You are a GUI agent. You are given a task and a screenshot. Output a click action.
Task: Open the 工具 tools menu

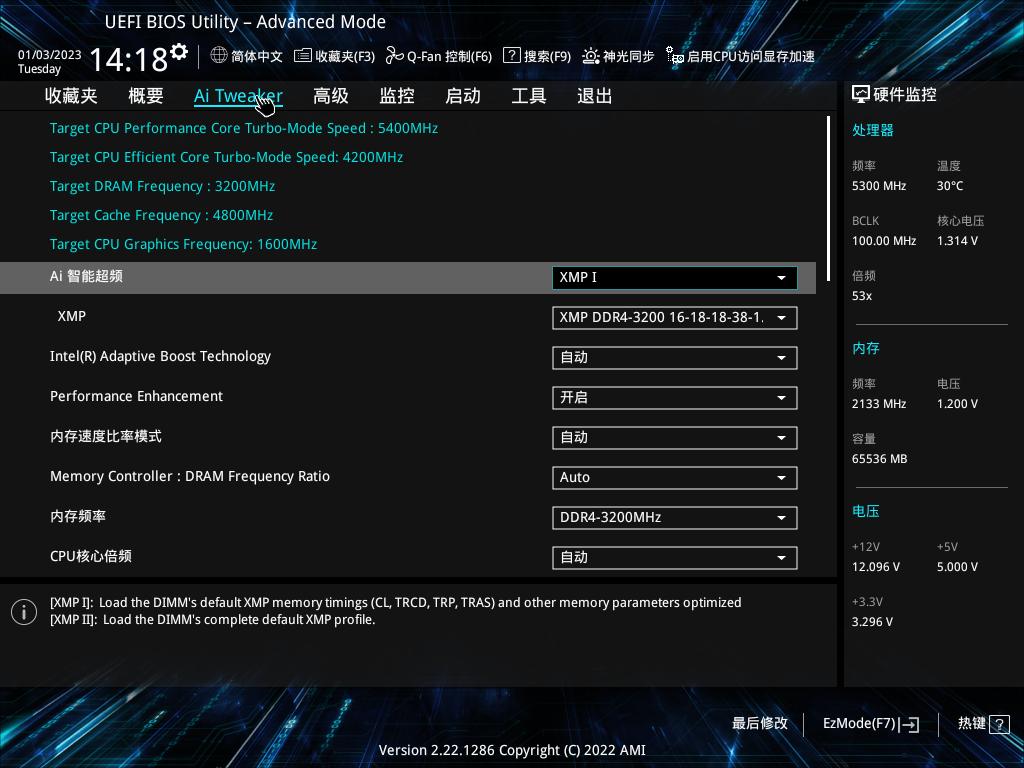(x=527, y=95)
